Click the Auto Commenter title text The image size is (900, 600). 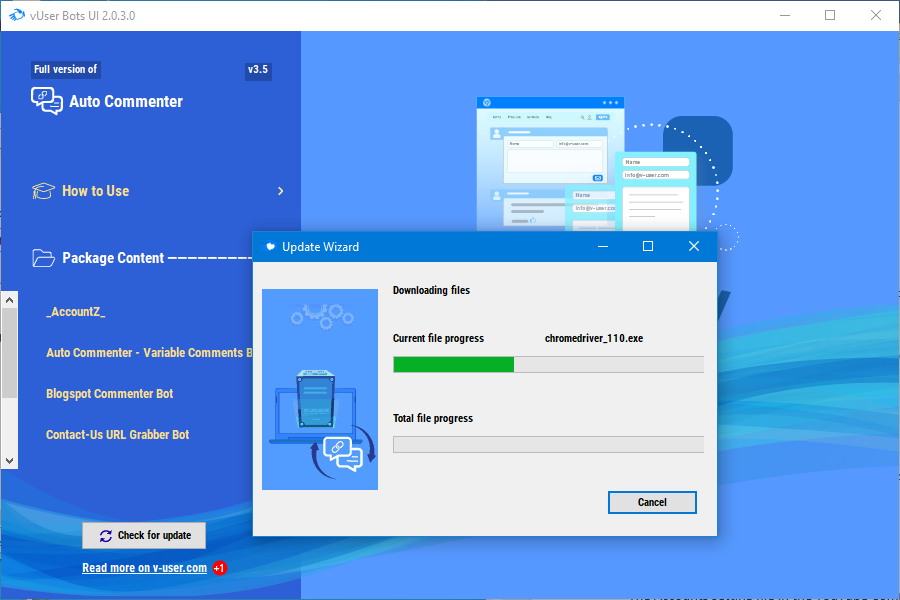pyautogui.click(x=126, y=102)
